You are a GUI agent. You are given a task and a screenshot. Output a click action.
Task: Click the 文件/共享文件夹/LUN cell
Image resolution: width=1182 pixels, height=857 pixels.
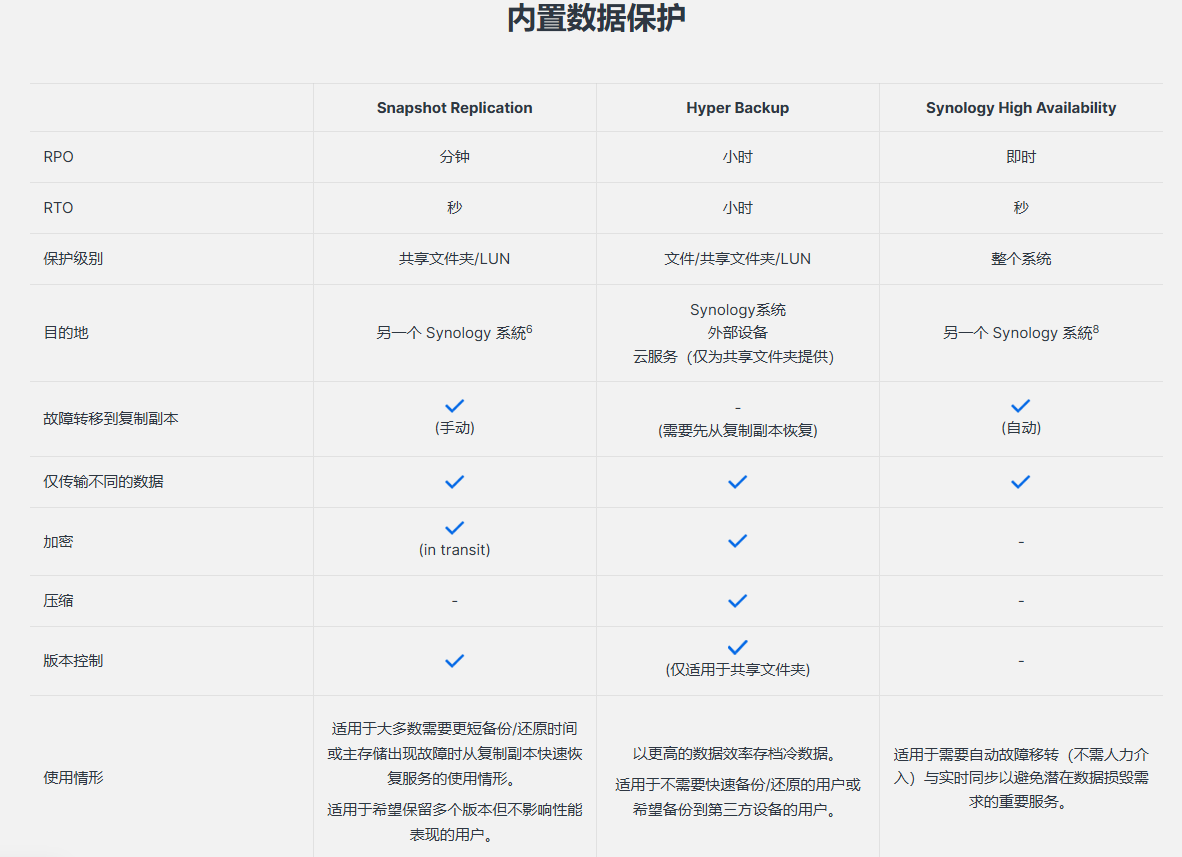tap(737, 259)
